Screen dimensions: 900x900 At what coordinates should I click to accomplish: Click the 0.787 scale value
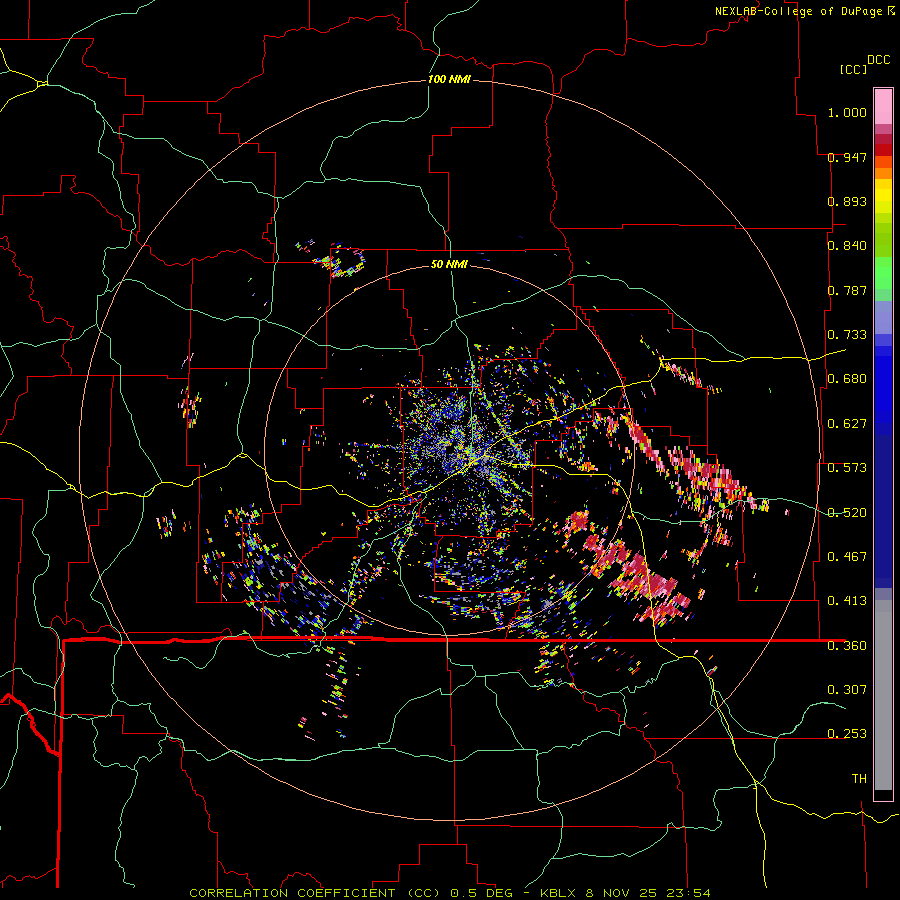pos(847,290)
